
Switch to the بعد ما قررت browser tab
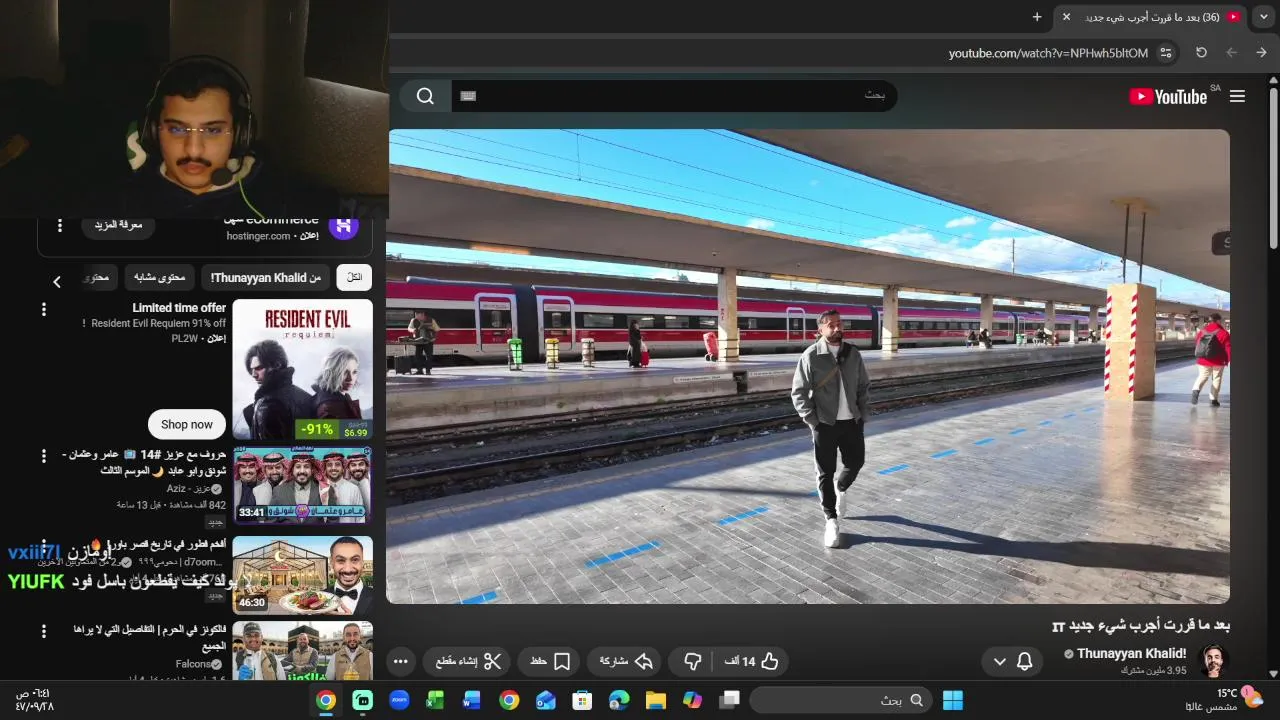tap(1152, 17)
